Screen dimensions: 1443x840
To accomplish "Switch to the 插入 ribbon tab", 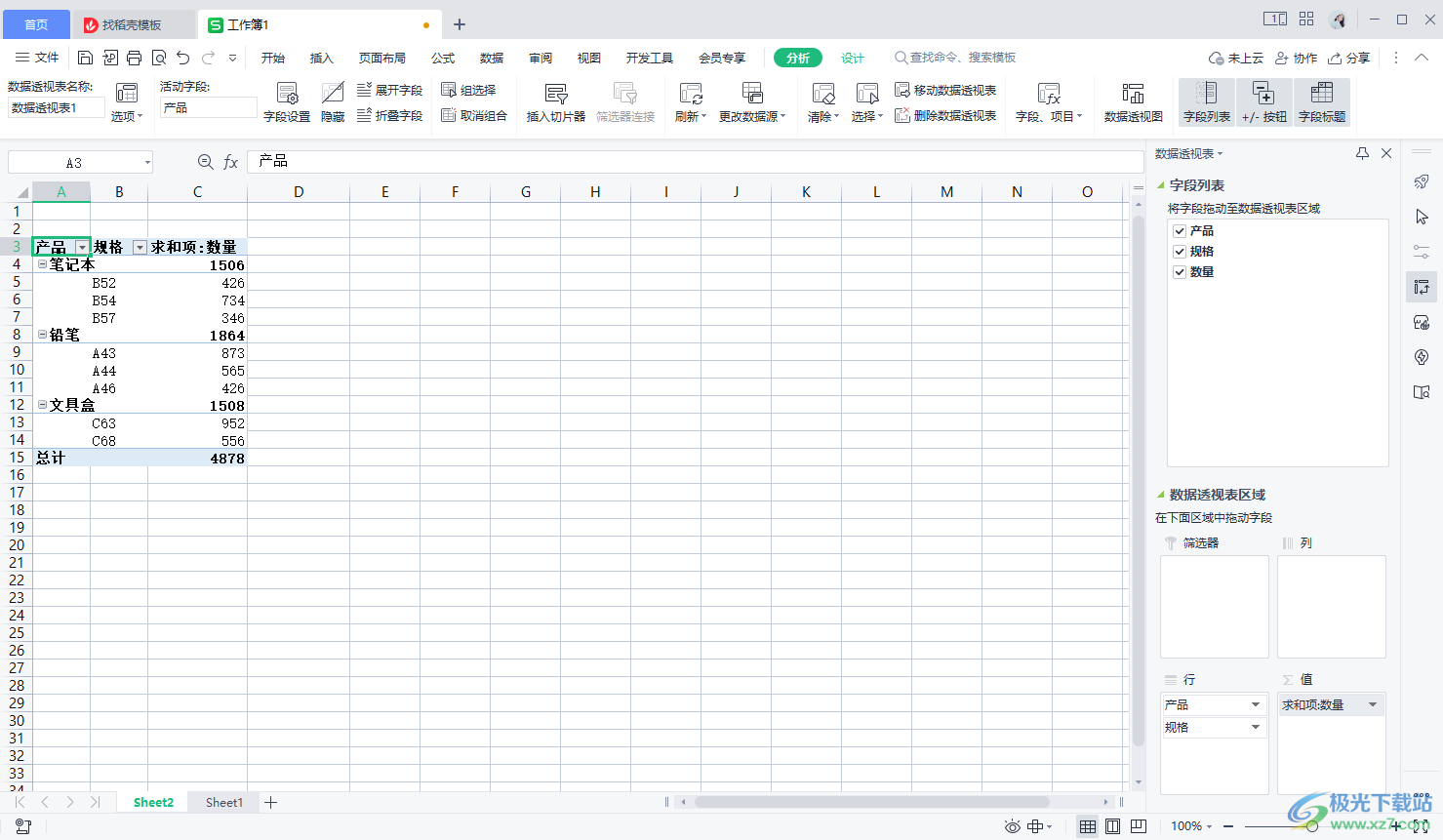I will 322,59.
